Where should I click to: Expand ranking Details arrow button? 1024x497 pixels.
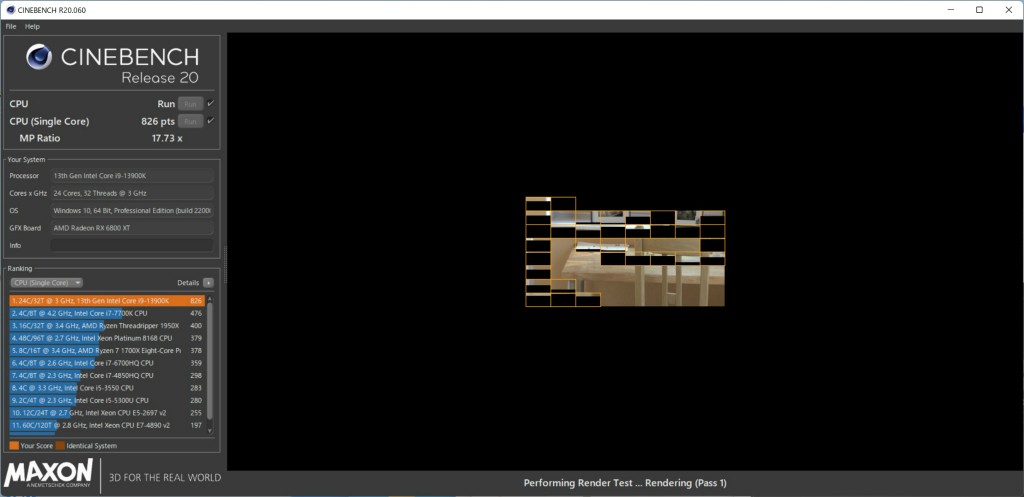(x=208, y=283)
